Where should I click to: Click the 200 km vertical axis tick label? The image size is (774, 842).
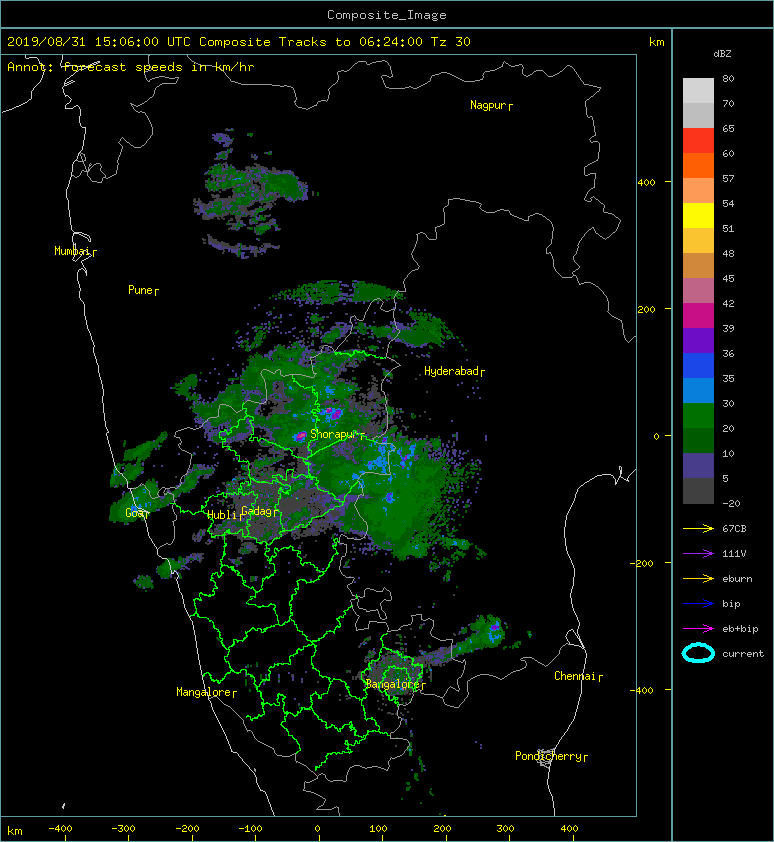coord(647,310)
